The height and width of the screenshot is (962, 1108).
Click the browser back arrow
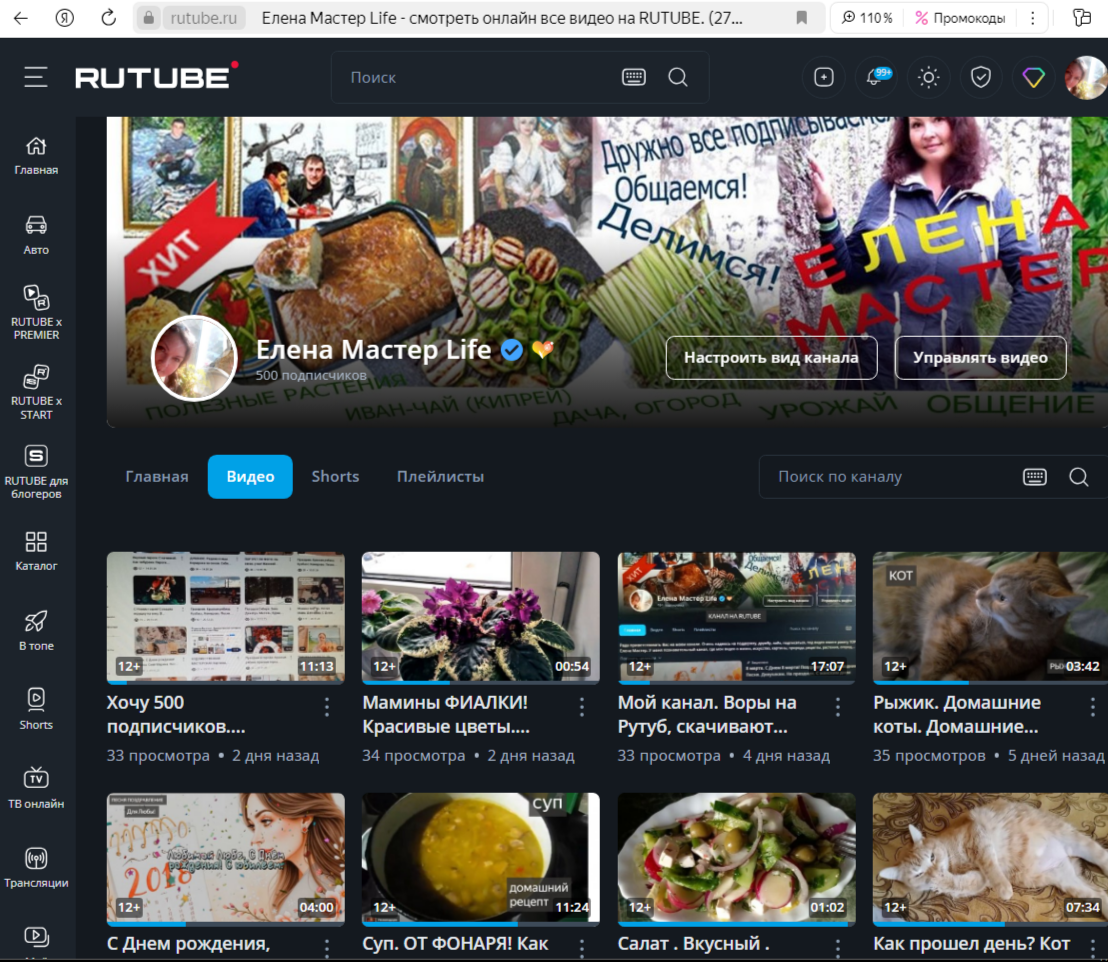(x=20, y=18)
